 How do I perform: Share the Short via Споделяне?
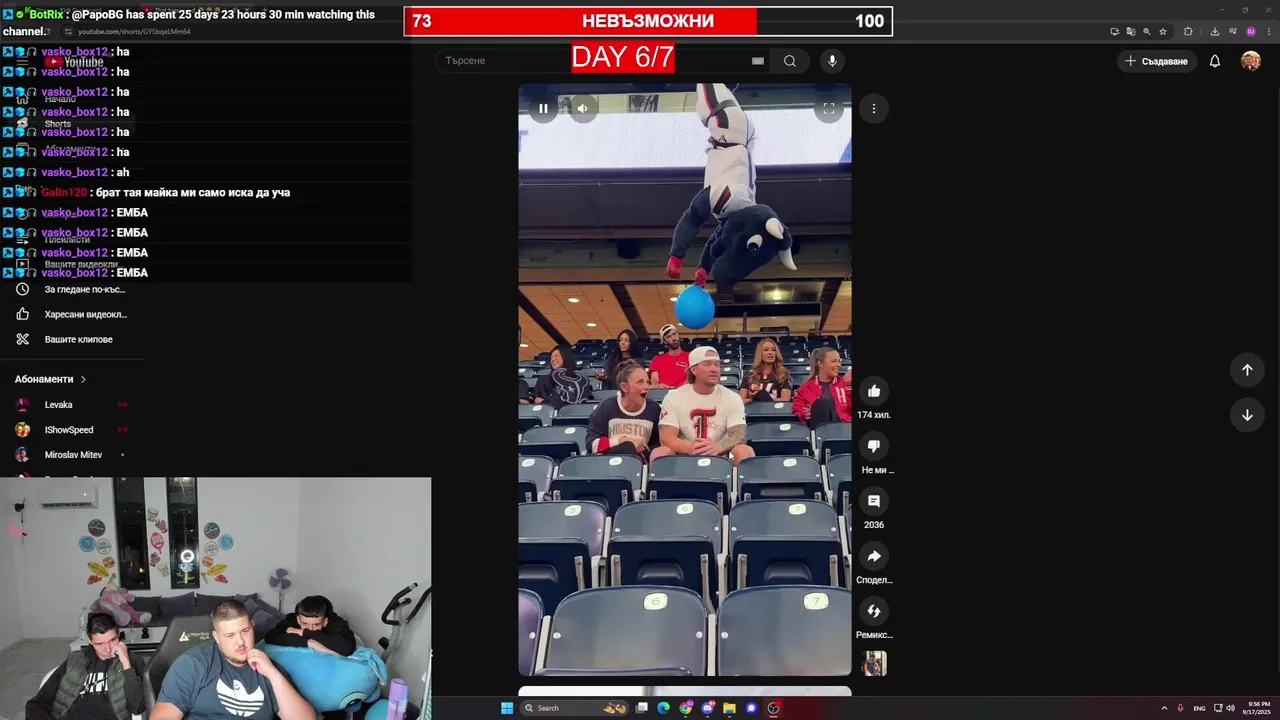click(x=873, y=556)
